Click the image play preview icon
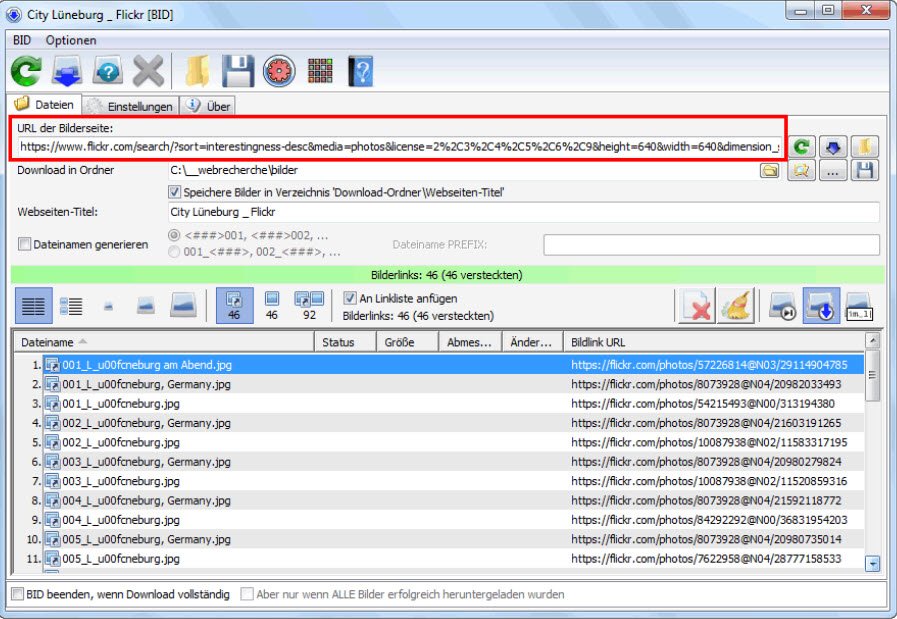897x619 pixels. [x=782, y=305]
